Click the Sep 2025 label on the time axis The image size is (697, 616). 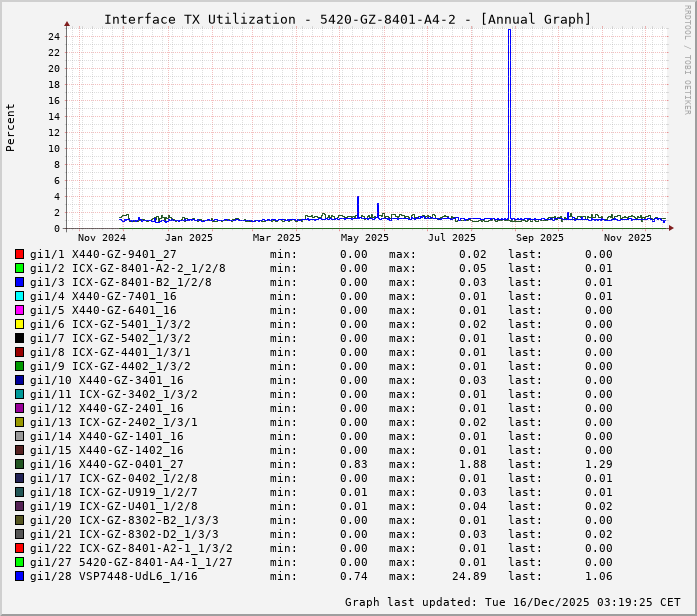(x=539, y=238)
